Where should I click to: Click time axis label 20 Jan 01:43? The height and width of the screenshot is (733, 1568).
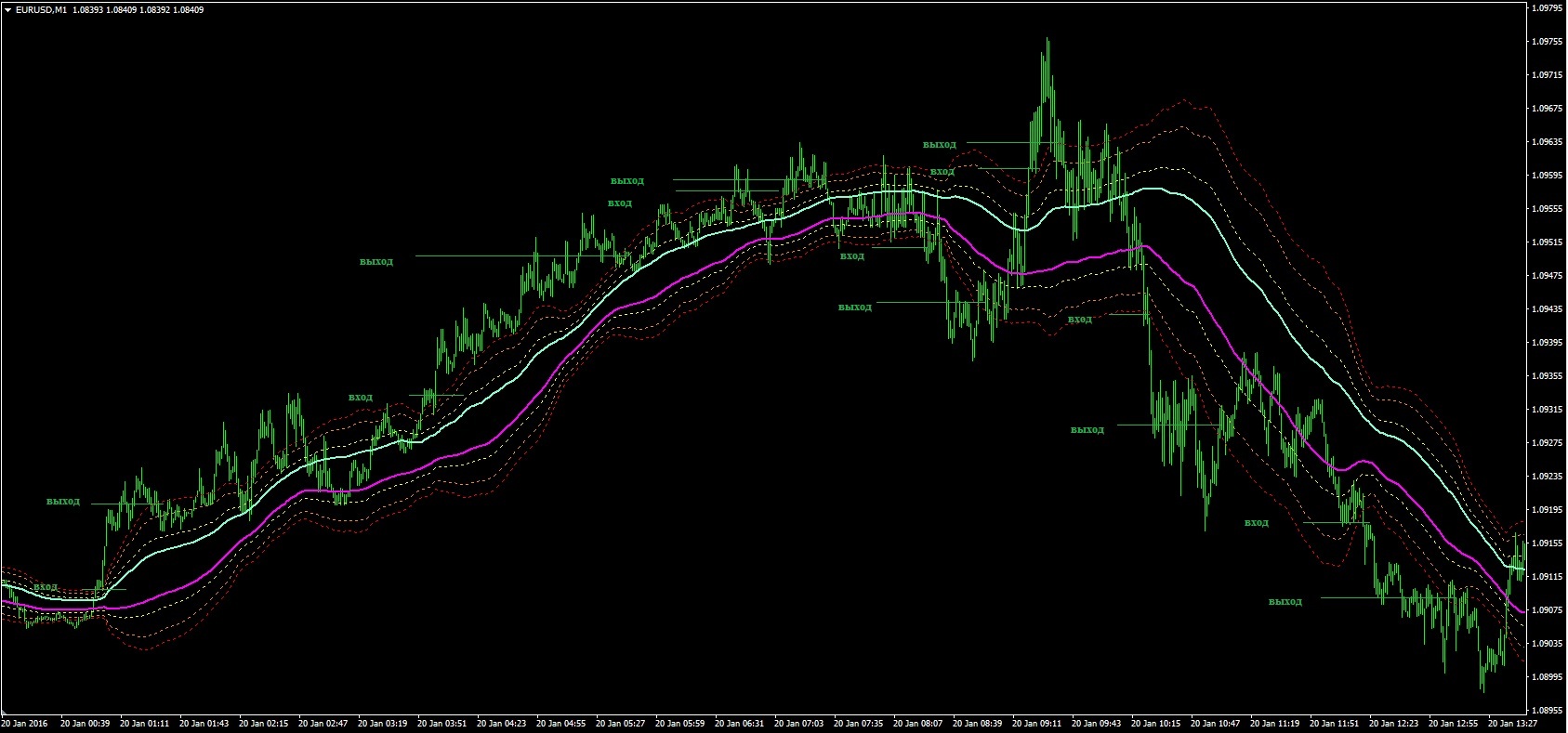(204, 723)
